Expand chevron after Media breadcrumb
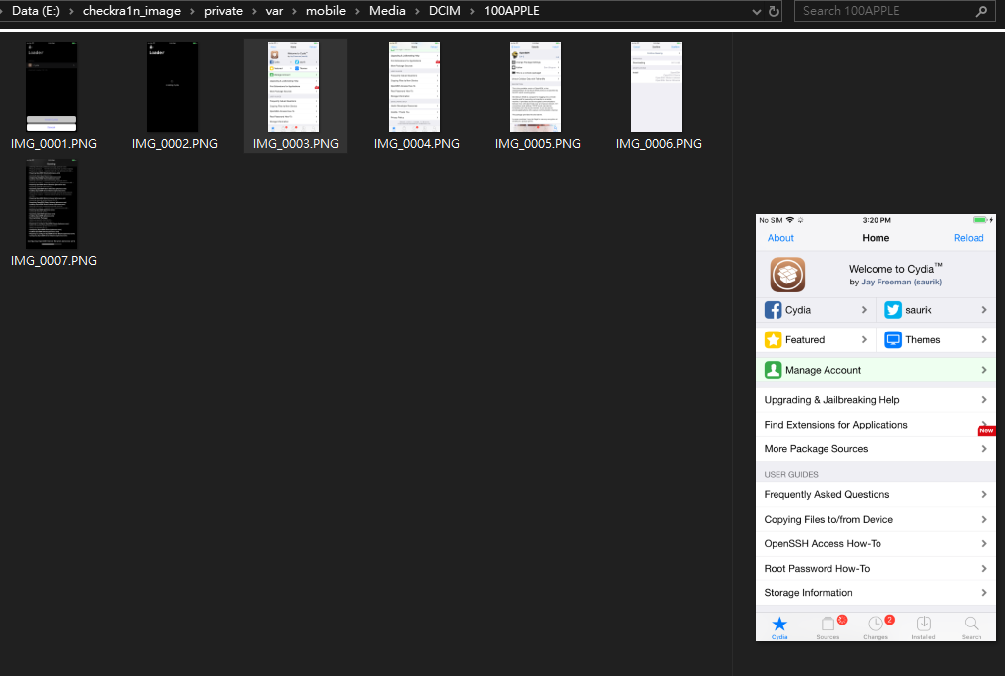Image resolution: width=1005 pixels, height=676 pixels. click(417, 12)
